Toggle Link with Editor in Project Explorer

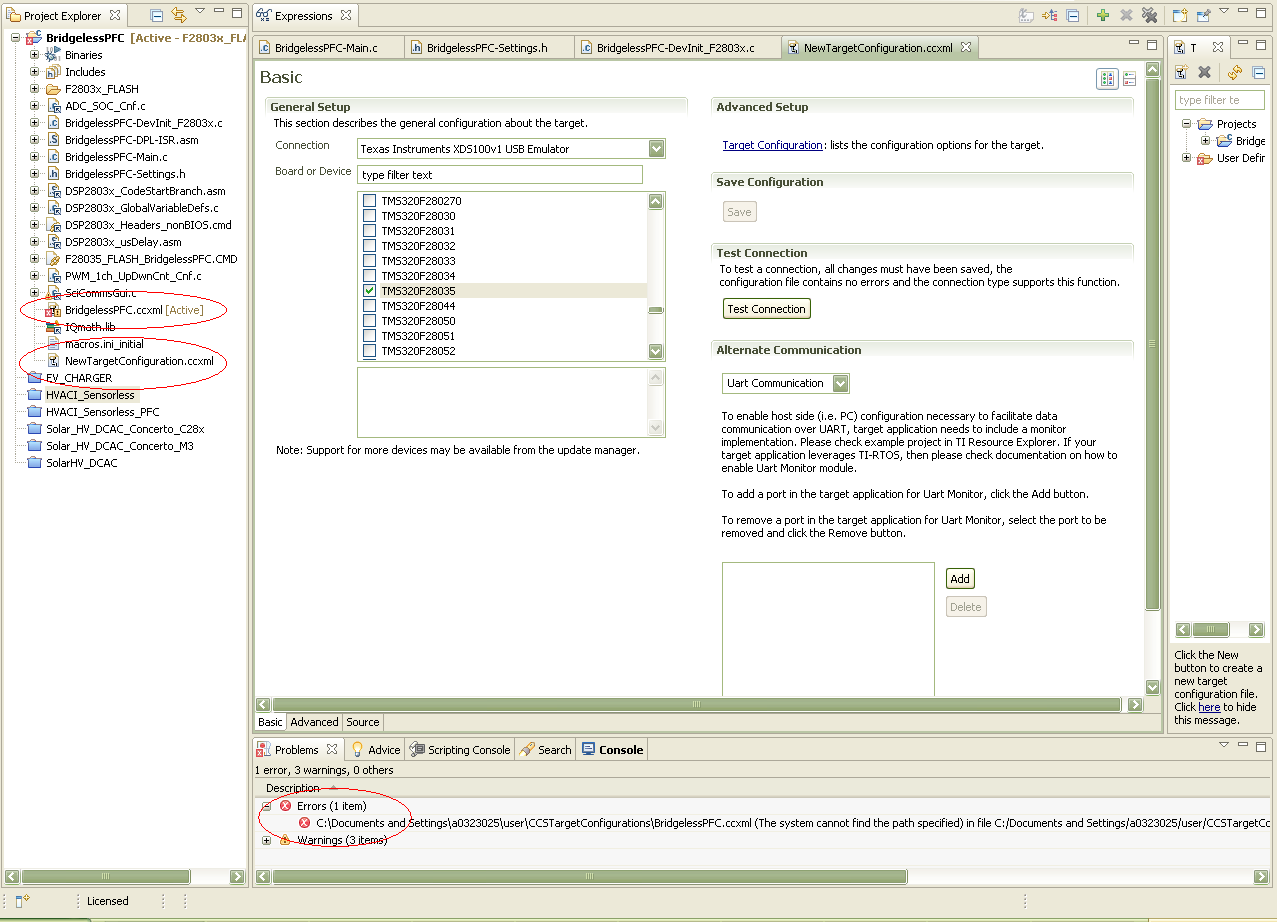pyautogui.click(x=179, y=15)
